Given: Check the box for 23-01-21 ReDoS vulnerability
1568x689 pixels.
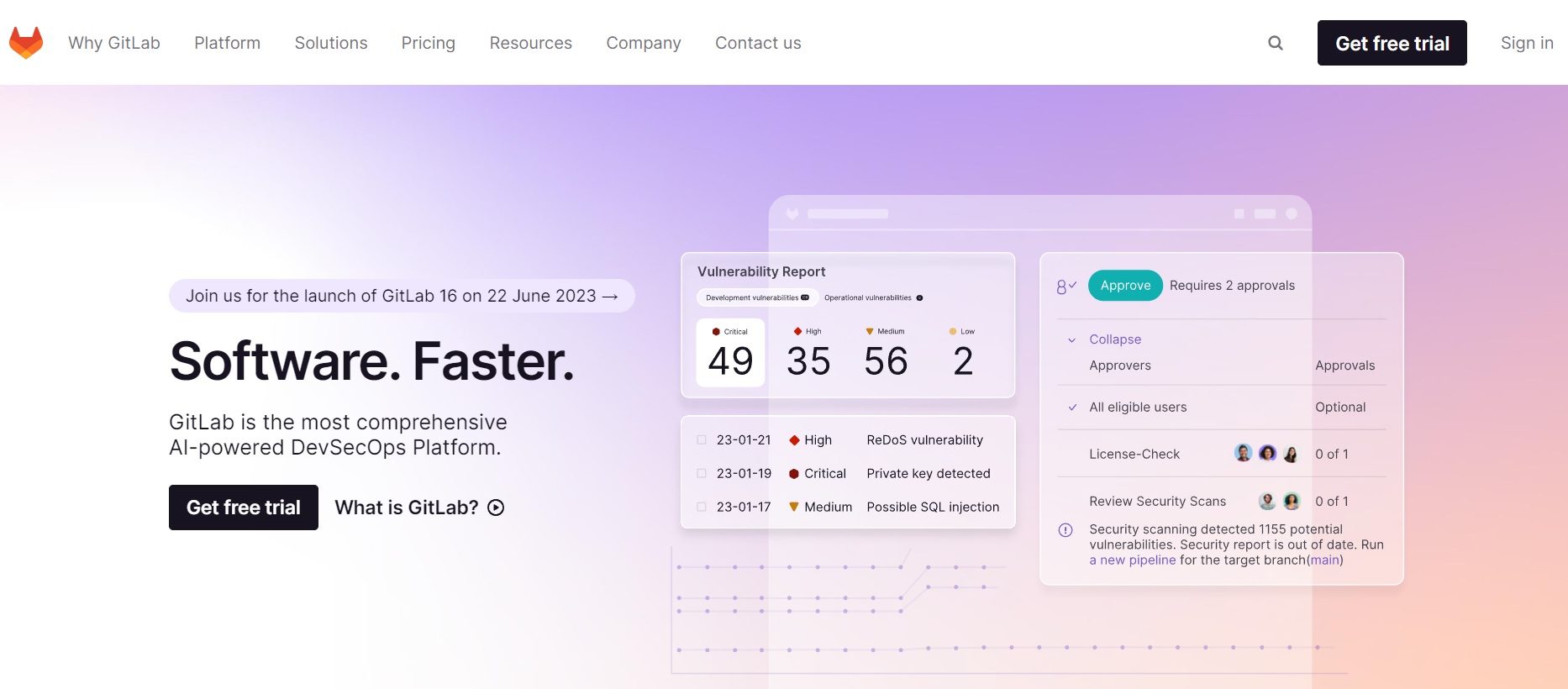Looking at the screenshot, I should coord(702,440).
